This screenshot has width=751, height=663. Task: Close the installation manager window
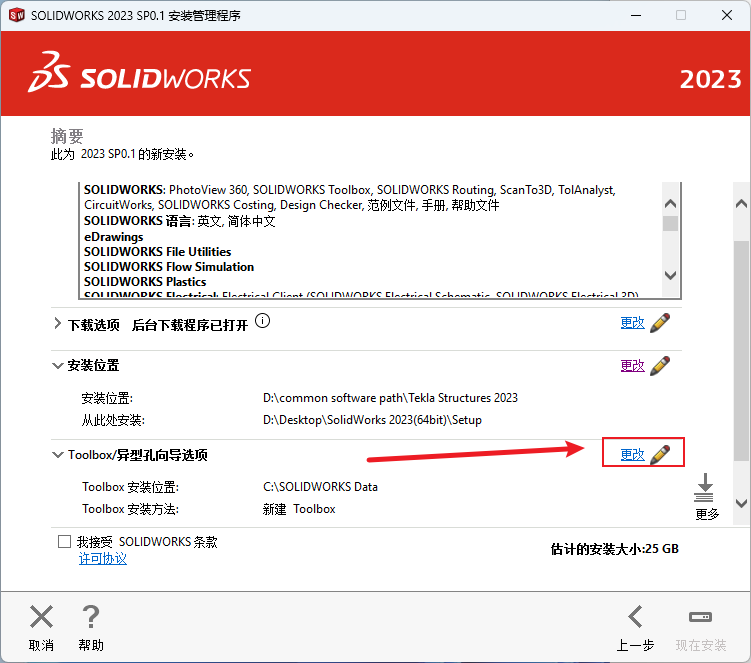[727, 15]
